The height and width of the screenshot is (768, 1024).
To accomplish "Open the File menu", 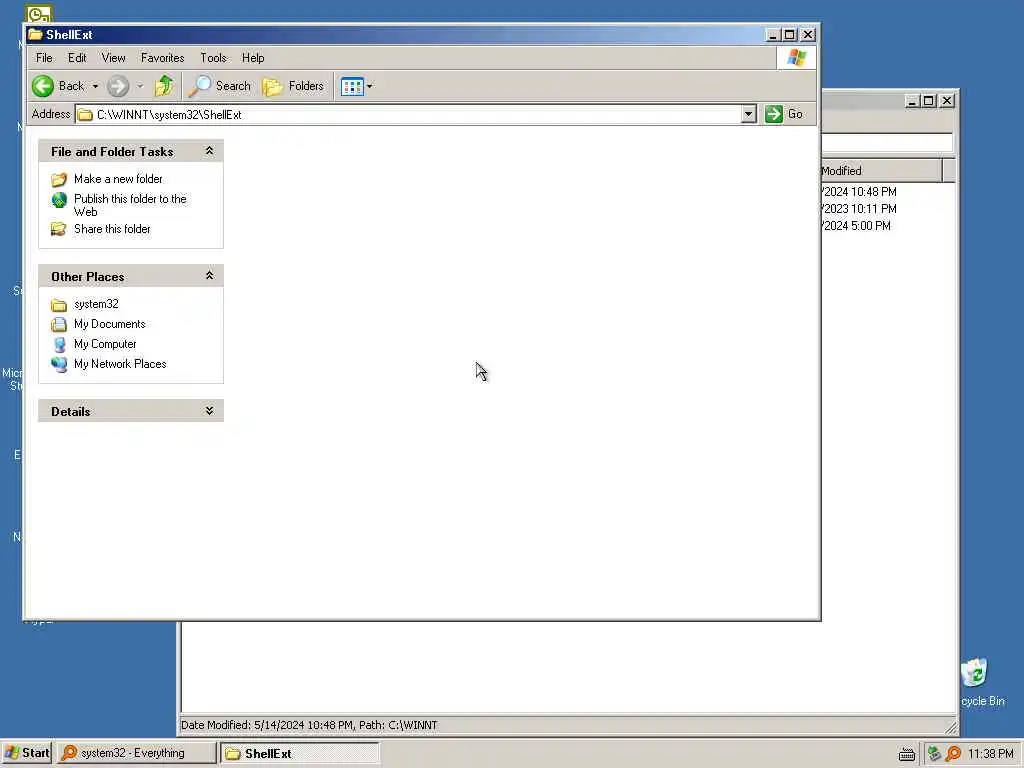I will 44,57.
